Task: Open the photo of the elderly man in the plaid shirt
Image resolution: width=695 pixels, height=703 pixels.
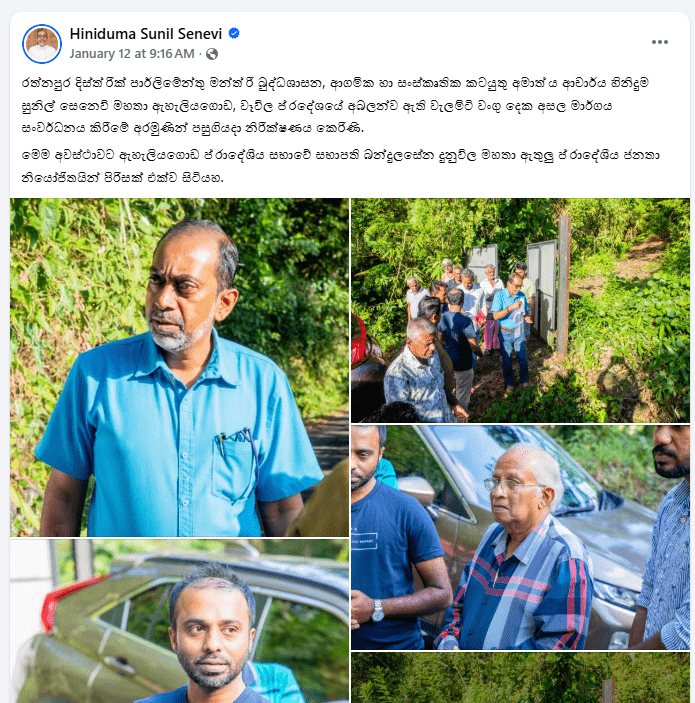Action: tap(520, 537)
